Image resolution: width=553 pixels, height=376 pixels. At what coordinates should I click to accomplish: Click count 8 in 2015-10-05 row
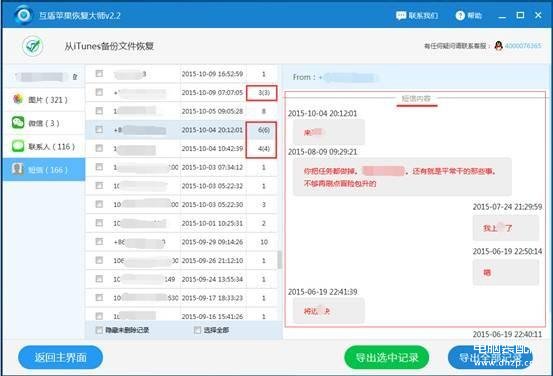pyautogui.click(x=263, y=111)
